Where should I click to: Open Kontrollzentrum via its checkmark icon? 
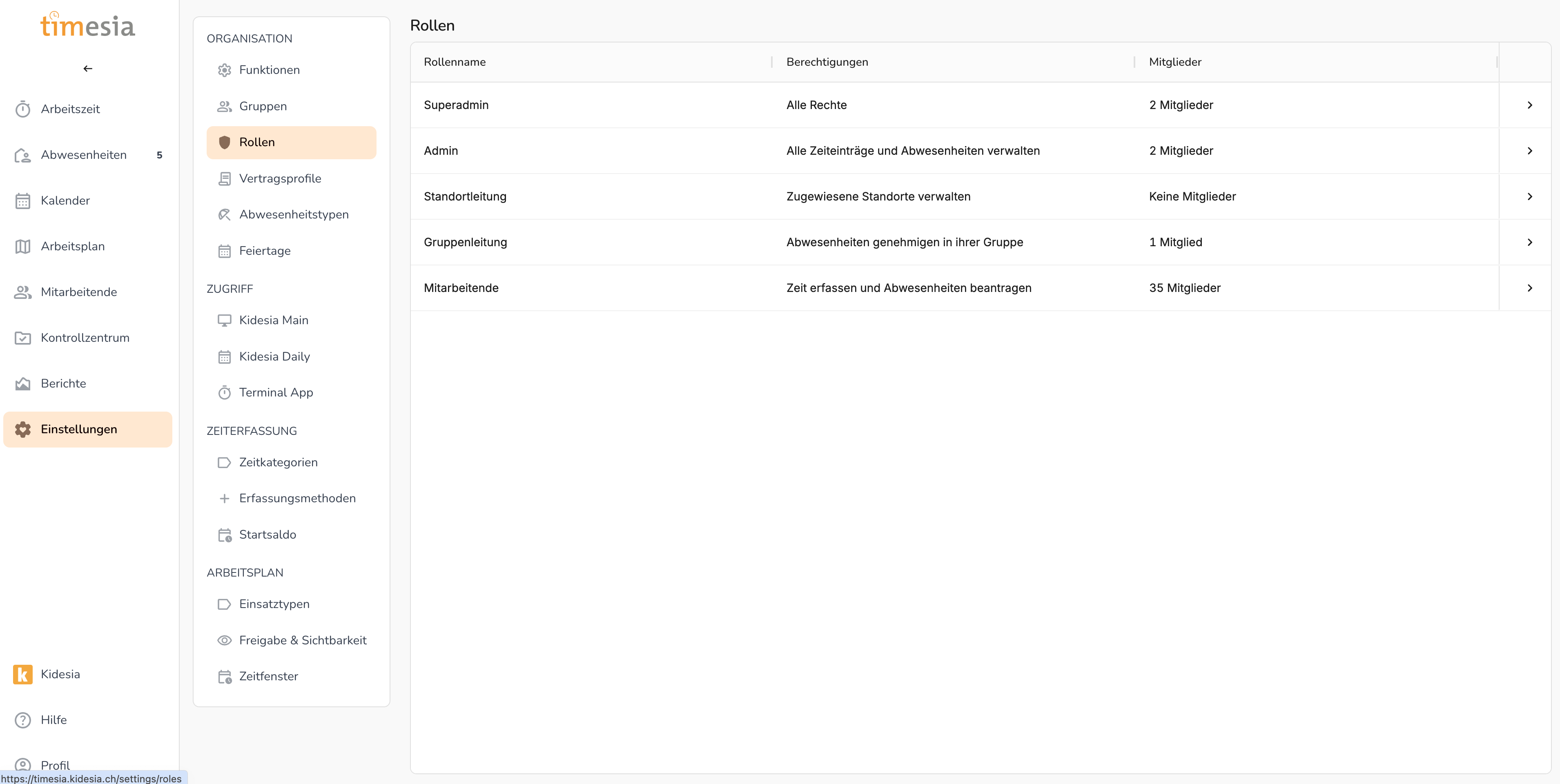tap(23, 338)
